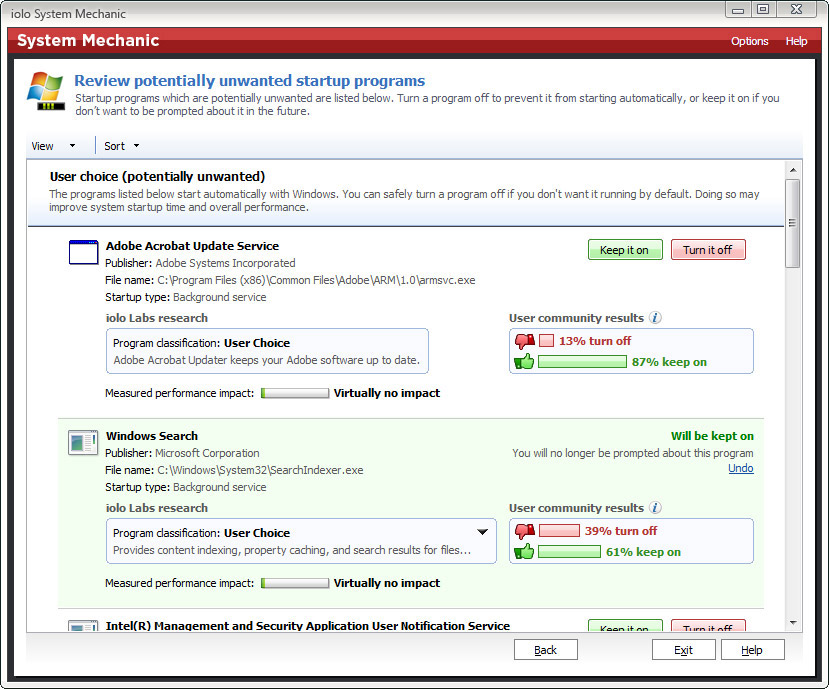Click thumbs-down icon next to 39% turn off
The height and width of the screenshot is (689, 829).
pyautogui.click(x=524, y=531)
